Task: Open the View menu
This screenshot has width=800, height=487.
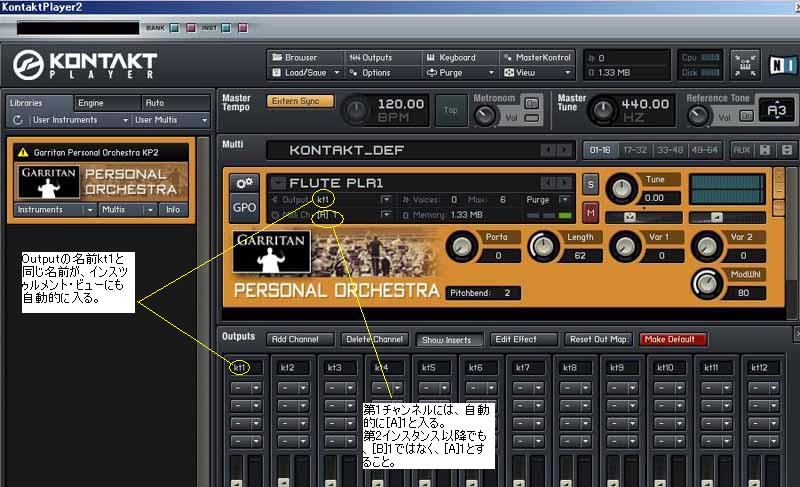Action: pyautogui.click(x=537, y=72)
